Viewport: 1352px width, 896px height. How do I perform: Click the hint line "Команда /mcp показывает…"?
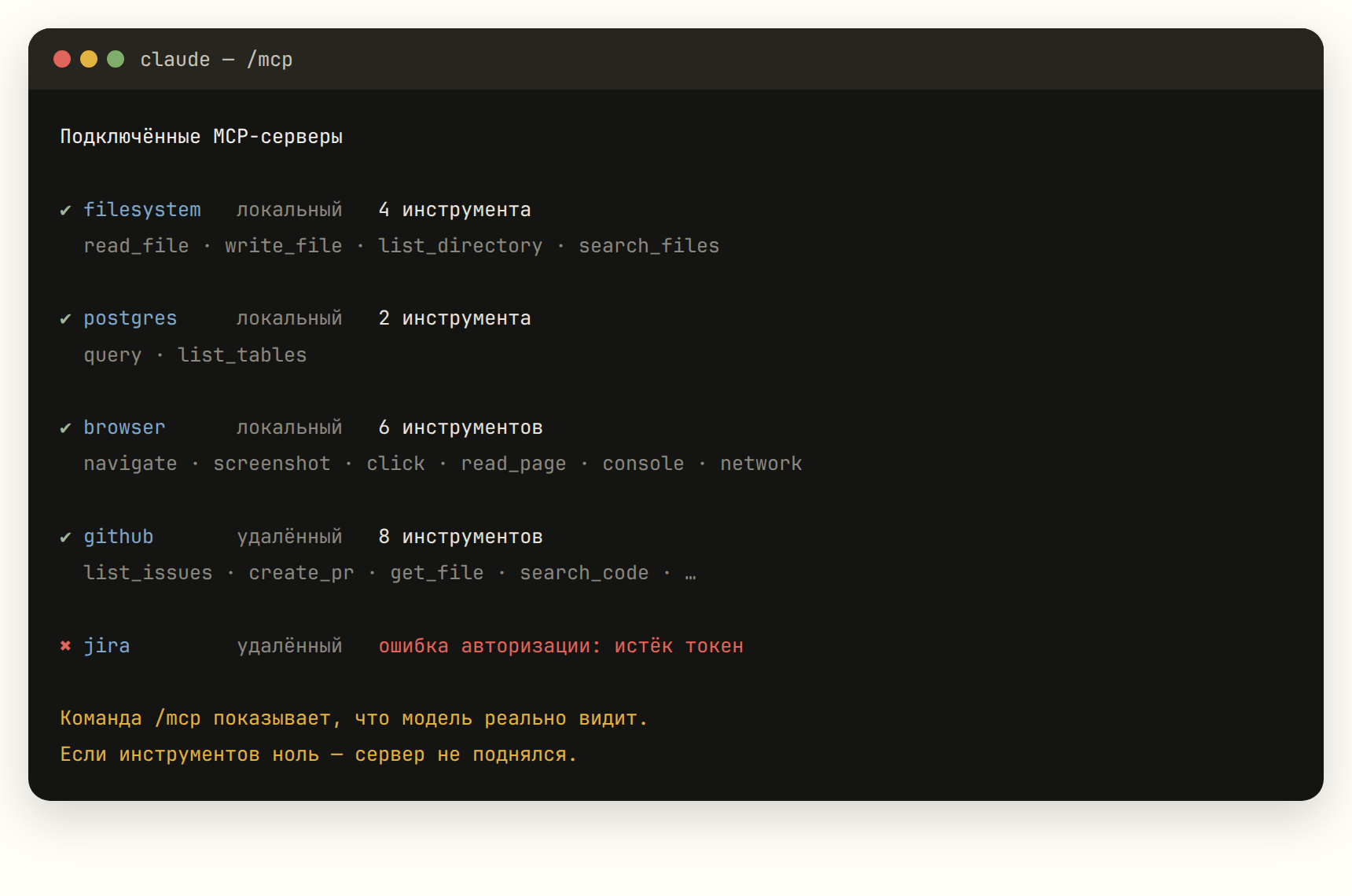pos(354,718)
